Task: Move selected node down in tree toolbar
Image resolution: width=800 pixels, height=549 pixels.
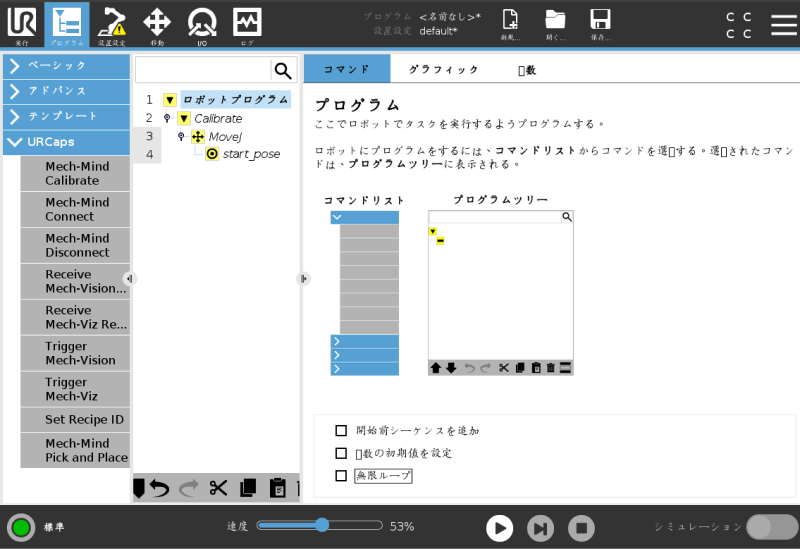Action: click(139, 488)
